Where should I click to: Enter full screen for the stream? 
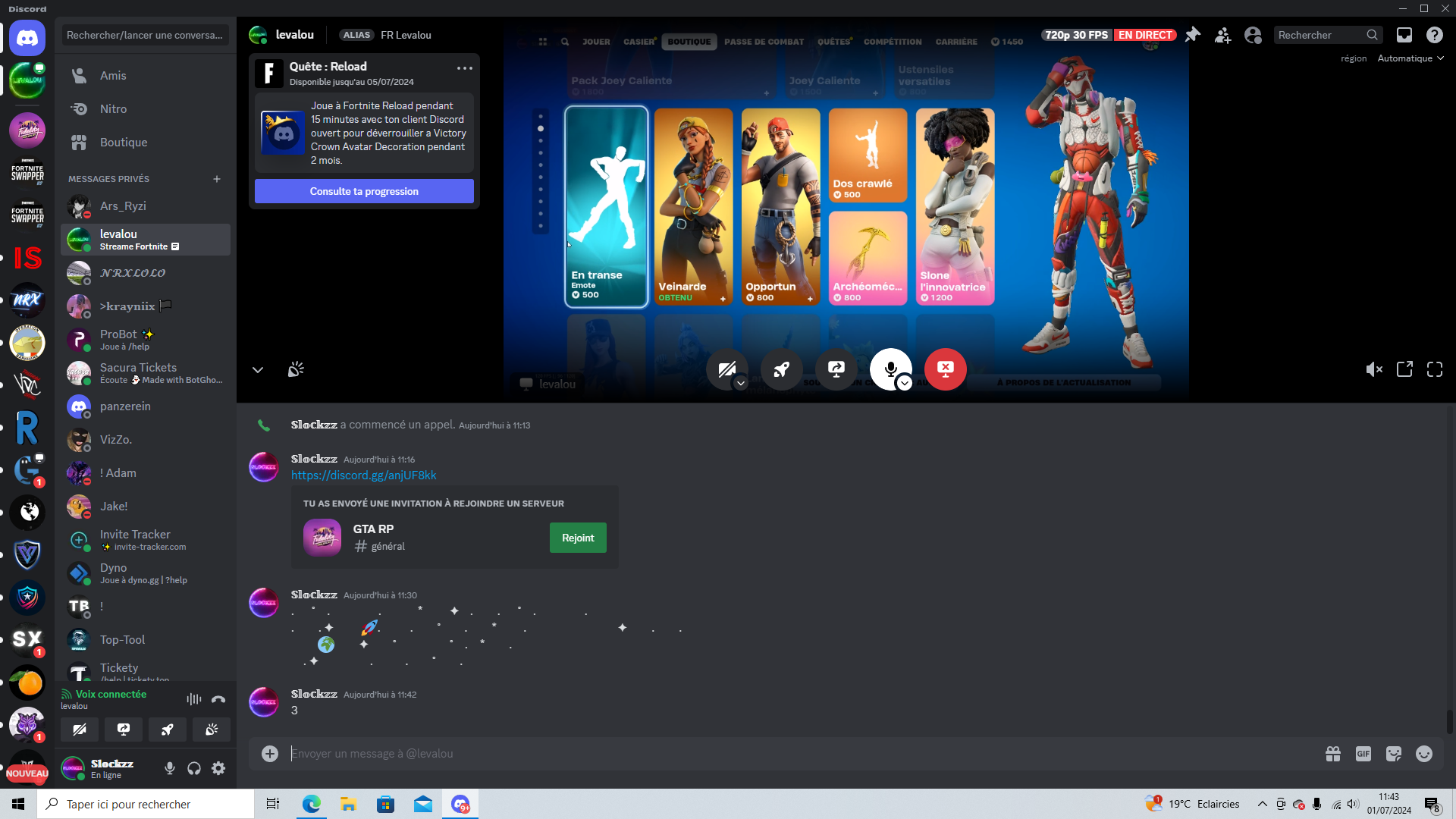coord(1435,369)
